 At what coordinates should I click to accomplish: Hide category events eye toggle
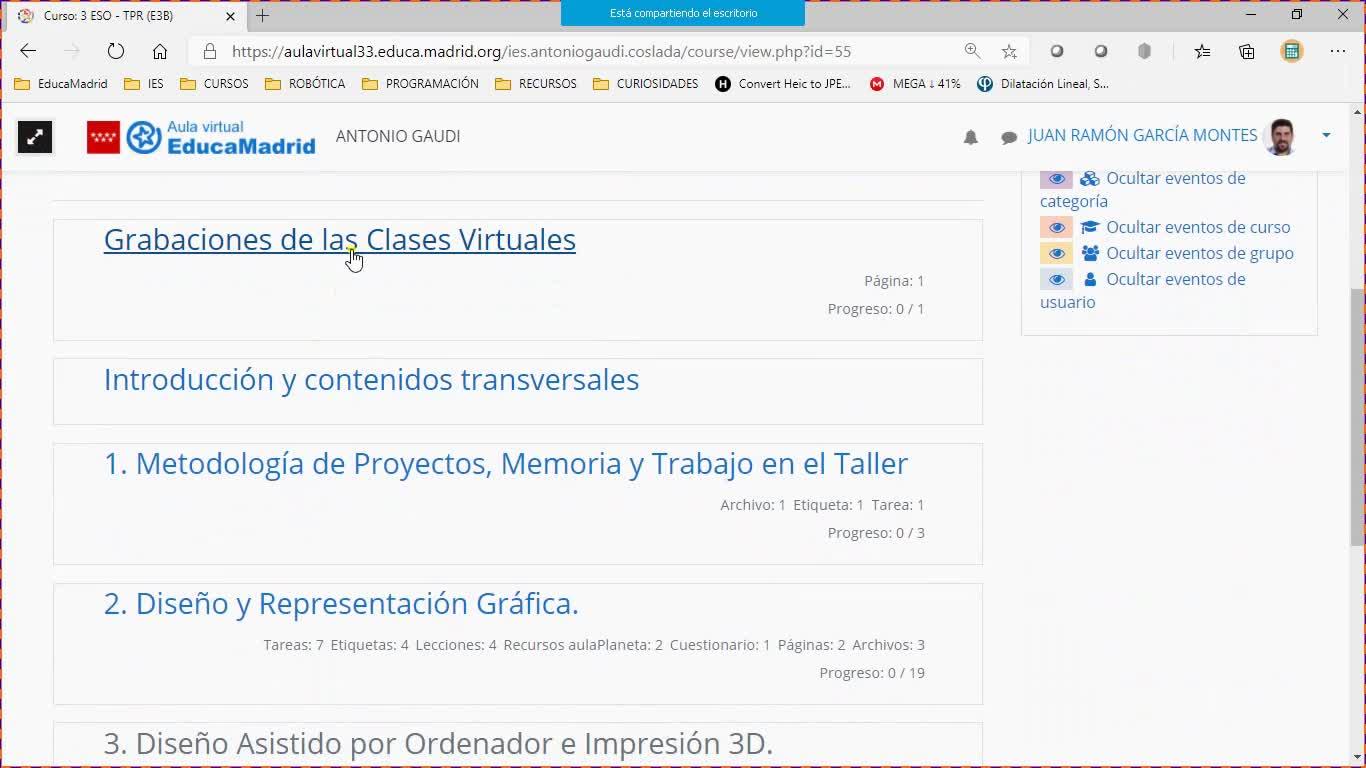[x=1056, y=178]
